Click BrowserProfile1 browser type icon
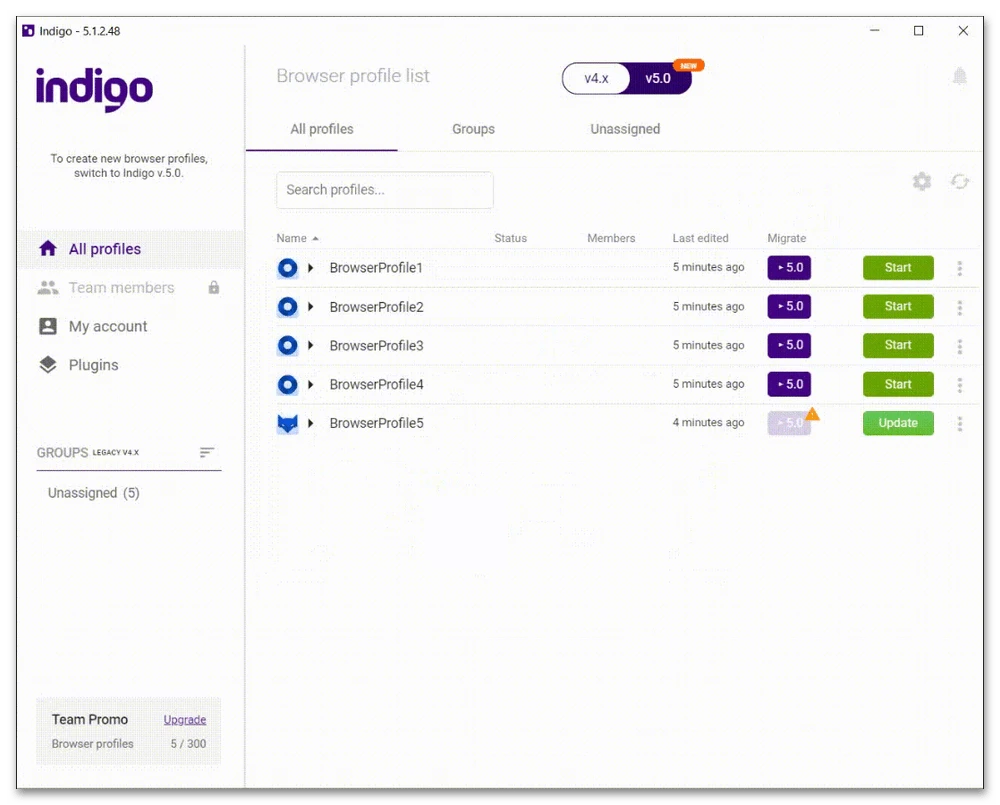This screenshot has height=805, width=1000. (x=288, y=268)
